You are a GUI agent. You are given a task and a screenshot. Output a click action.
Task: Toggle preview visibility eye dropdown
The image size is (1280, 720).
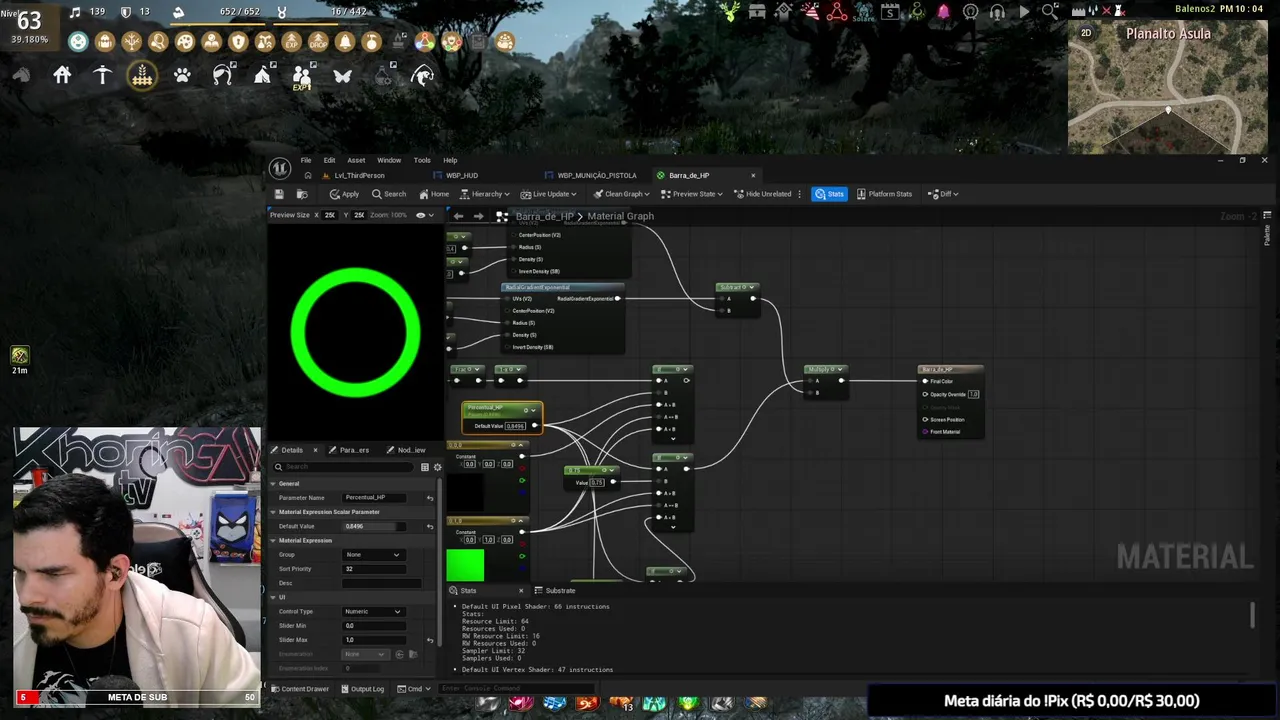click(425, 215)
